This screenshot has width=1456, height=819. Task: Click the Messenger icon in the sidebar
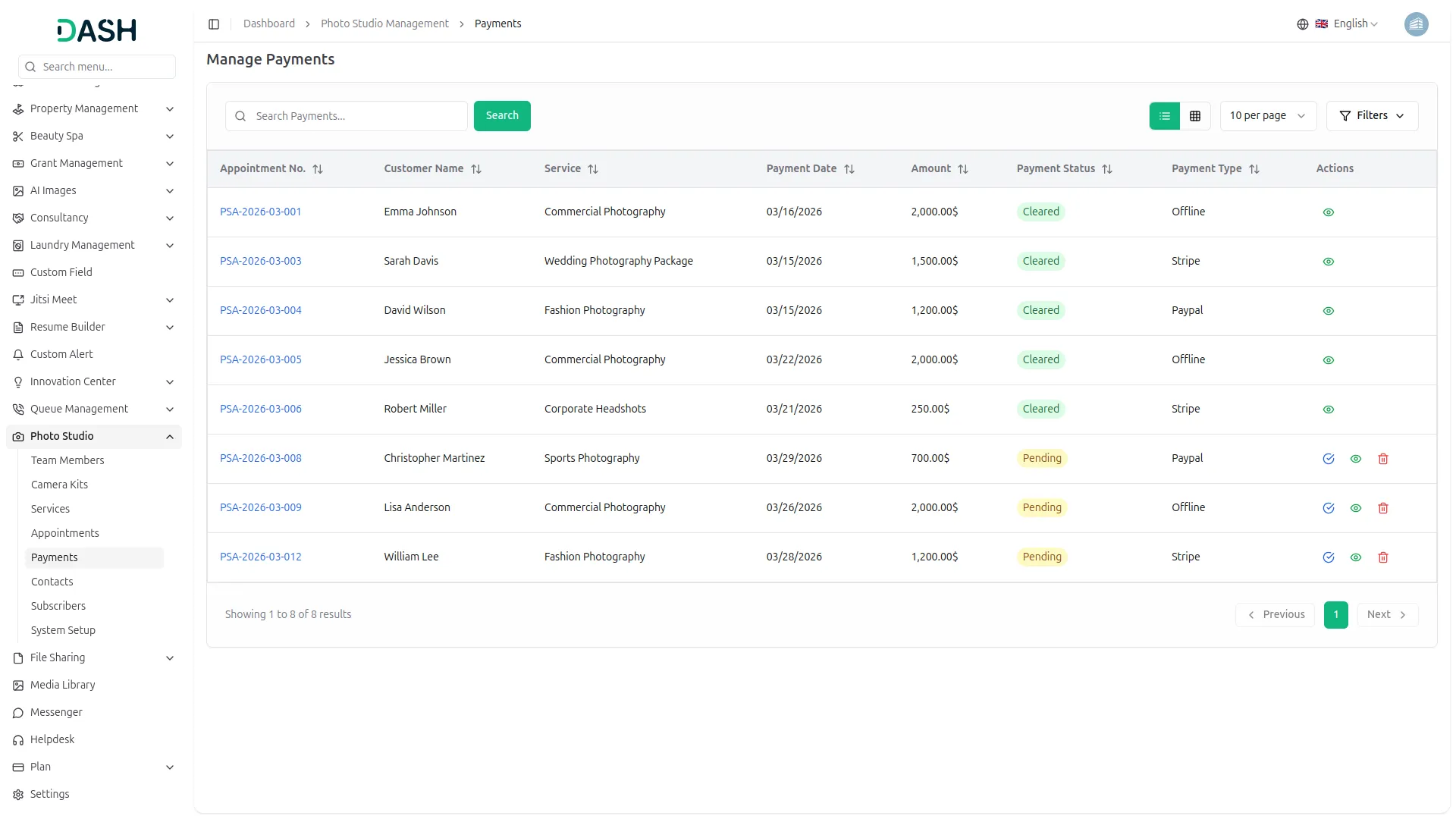click(x=17, y=712)
